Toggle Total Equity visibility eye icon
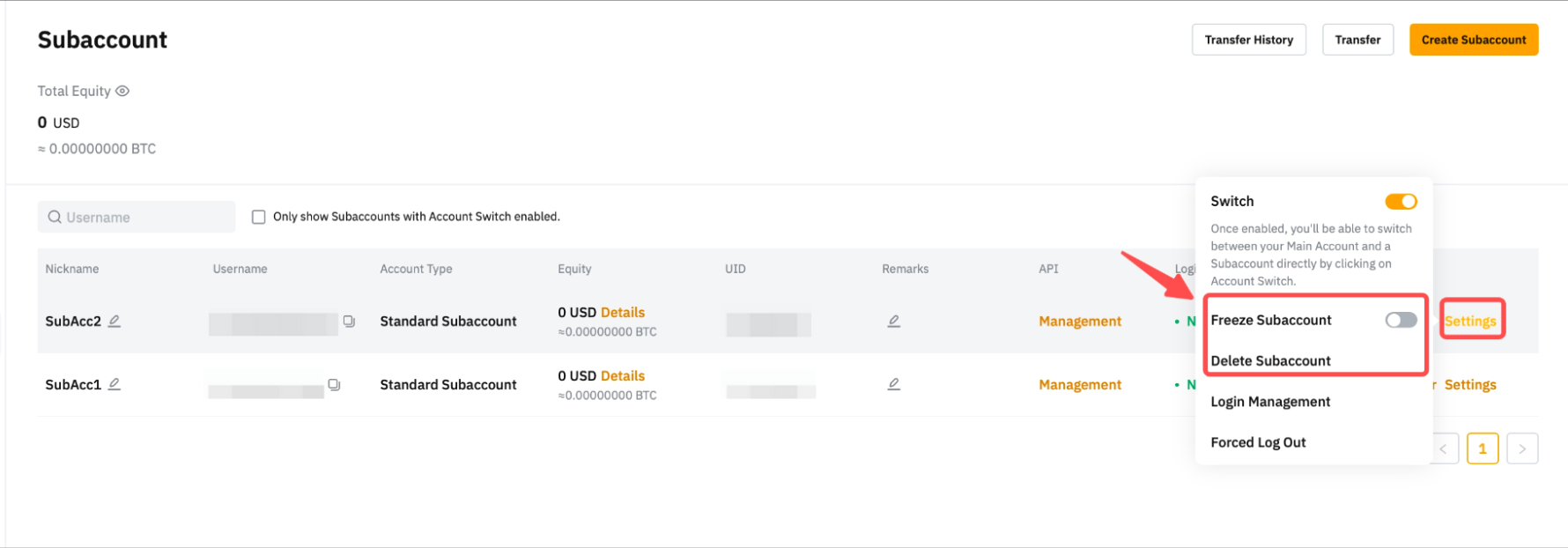This screenshot has height=548, width=1568. click(x=122, y=91)
